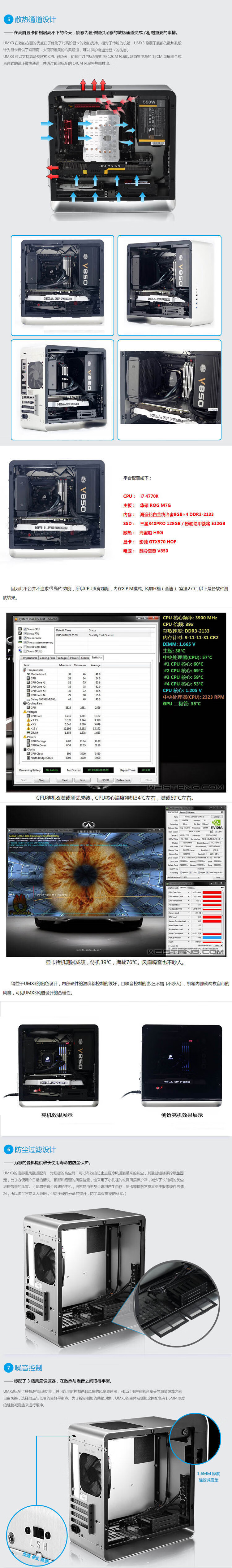
Task: Open the bottom-right V850 close-up photo
Action: (x=170, y=390)
